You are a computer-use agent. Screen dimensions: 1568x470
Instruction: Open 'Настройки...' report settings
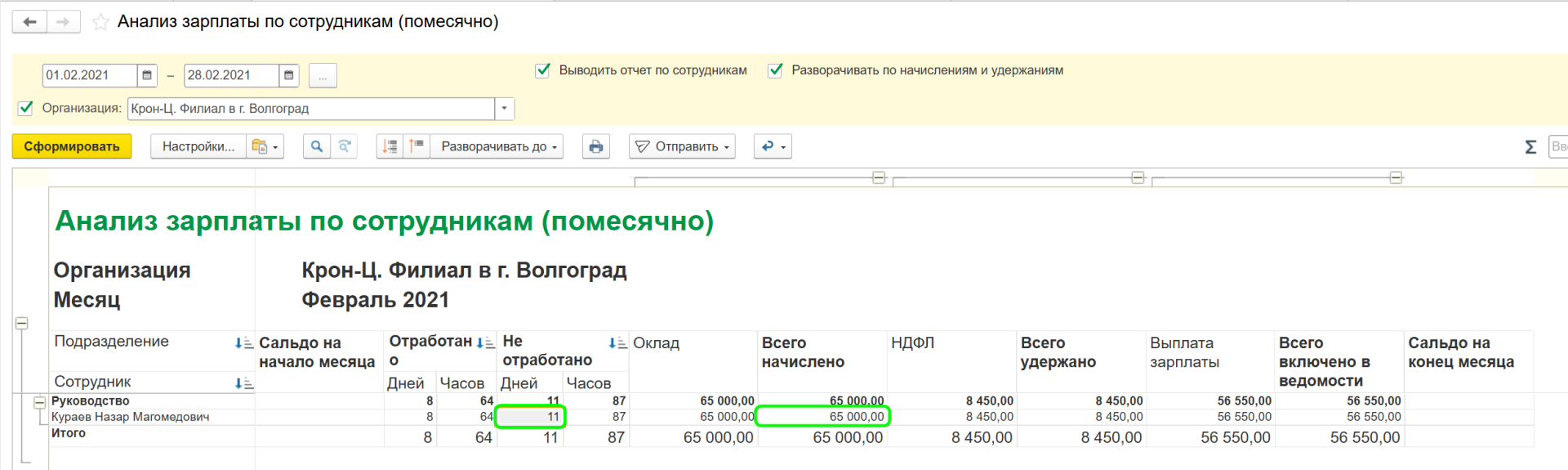[198, 146]
